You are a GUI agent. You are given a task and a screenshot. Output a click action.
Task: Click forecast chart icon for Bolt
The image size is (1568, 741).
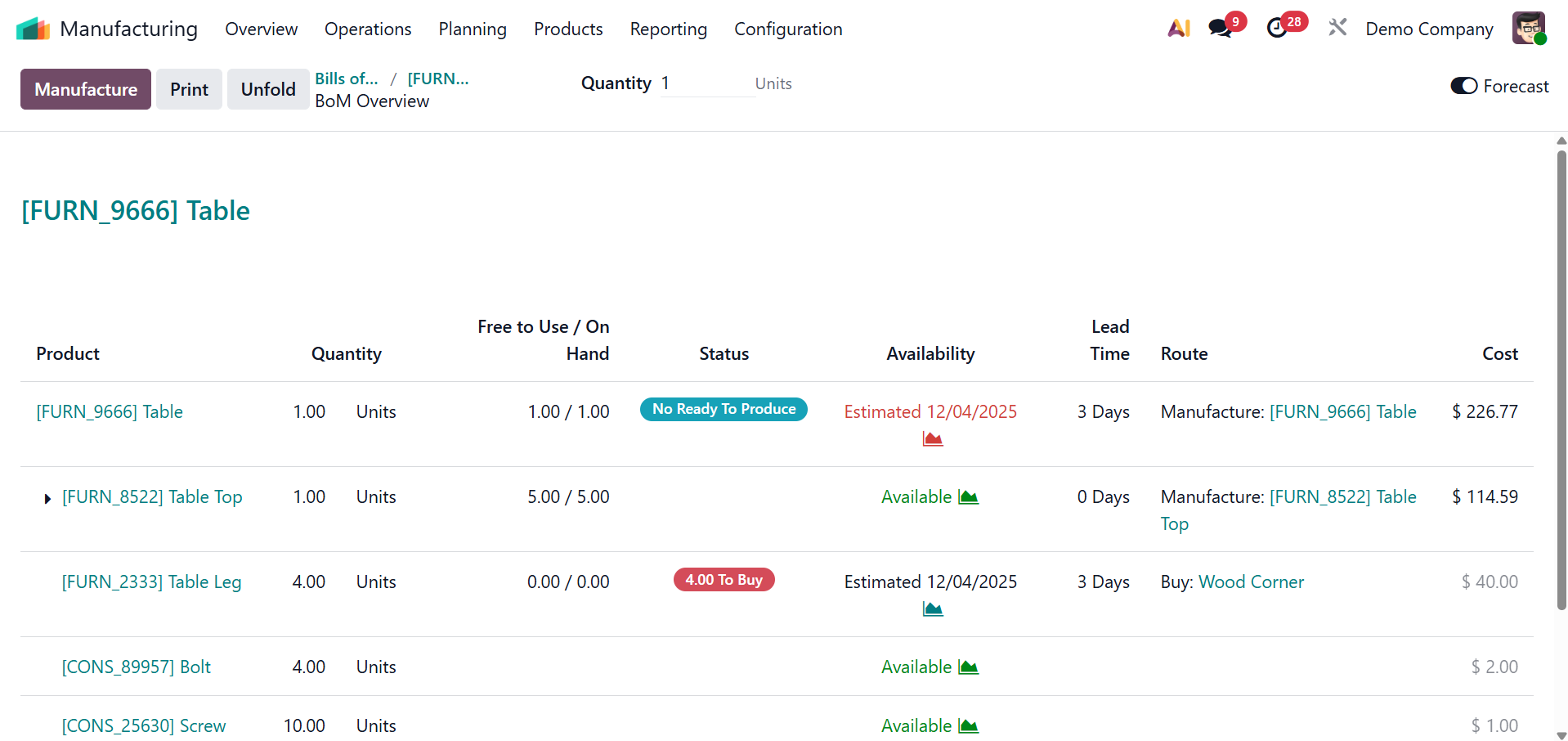969,667
